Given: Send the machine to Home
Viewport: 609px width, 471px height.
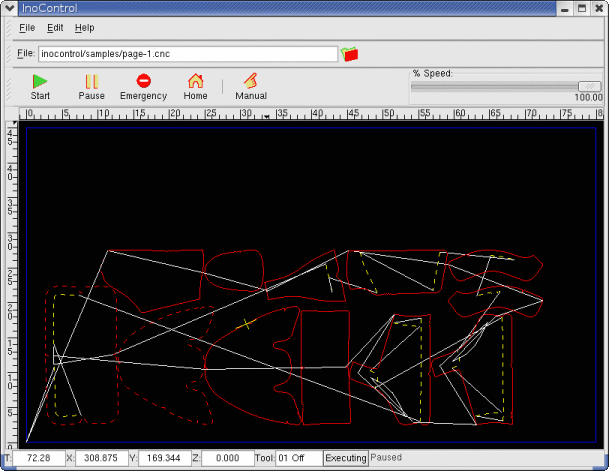Looking at the screenshot, I should [x=195, y=87].
